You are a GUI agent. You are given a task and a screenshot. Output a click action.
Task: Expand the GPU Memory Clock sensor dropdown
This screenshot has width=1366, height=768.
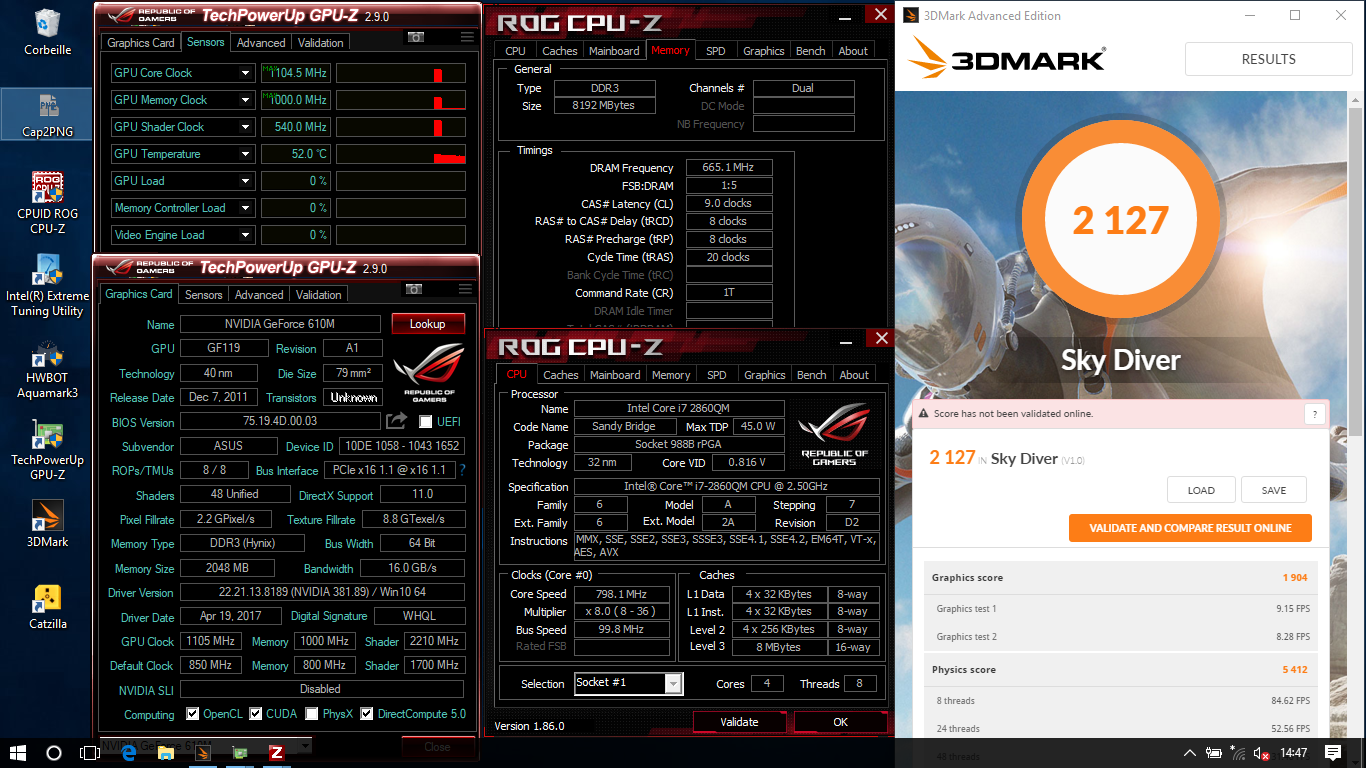(245, 100)
